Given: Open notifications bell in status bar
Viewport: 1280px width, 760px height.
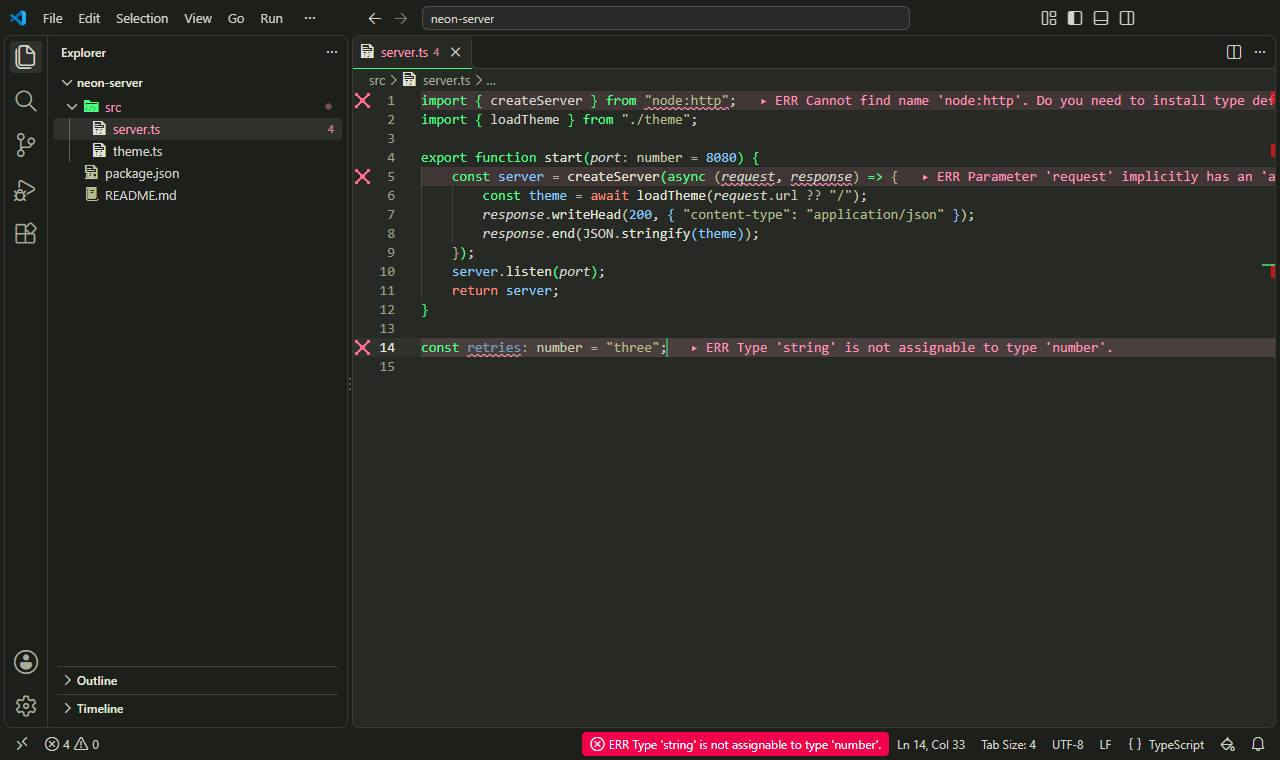Looking at the screenshot, I should tap(1258, 744).
